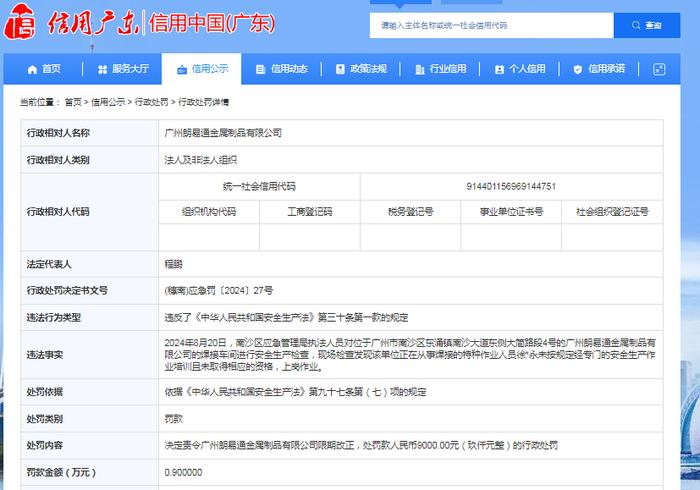Click the person icon beside 个人信用

click(x=499, y=69)
